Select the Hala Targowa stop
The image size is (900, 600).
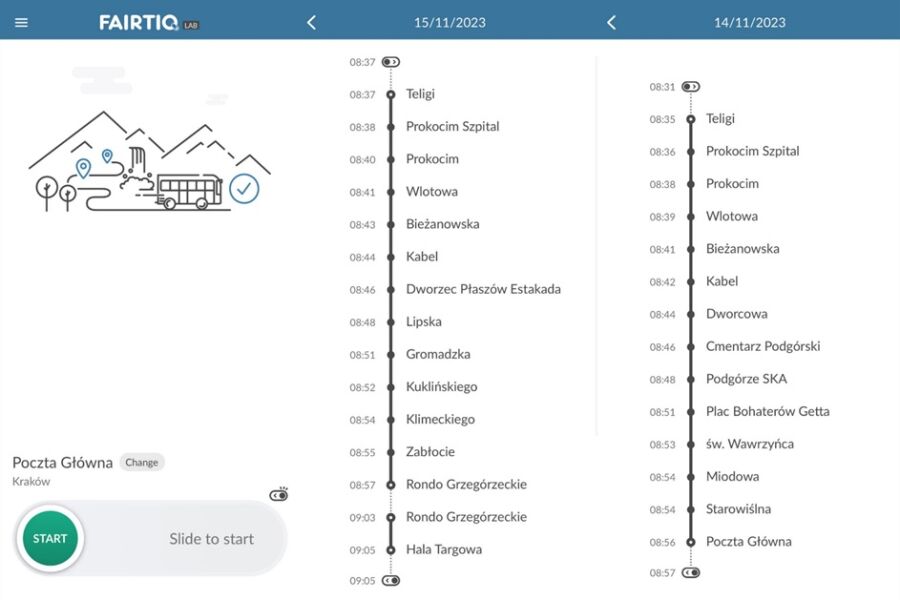pos(444,549)
